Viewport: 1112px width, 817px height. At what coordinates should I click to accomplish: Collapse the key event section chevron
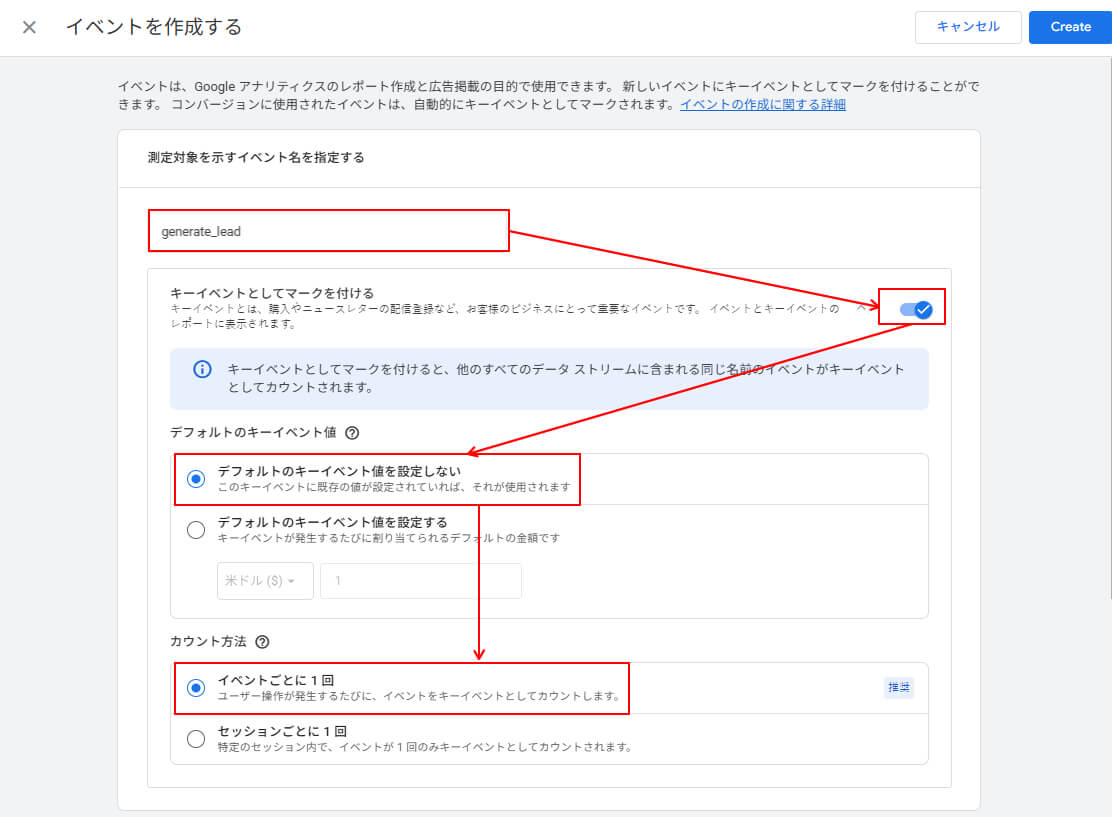click(861, 308)
